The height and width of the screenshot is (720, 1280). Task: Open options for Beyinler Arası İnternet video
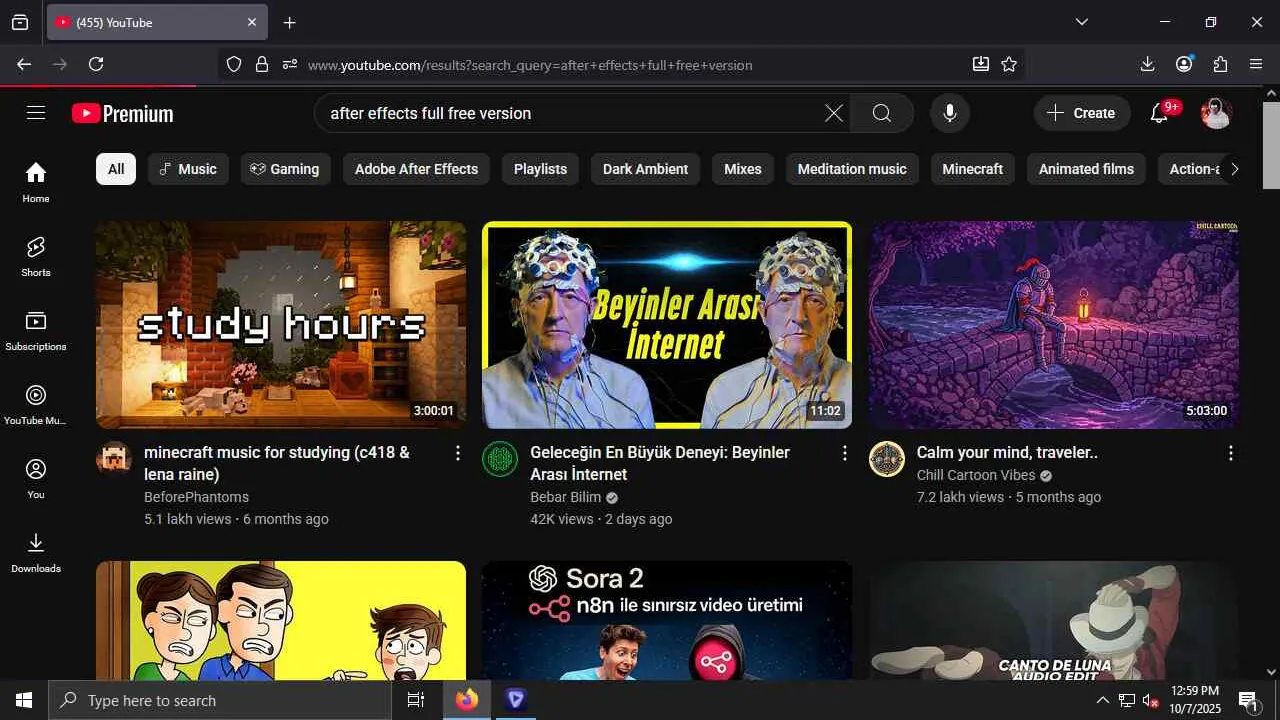pos(844,453)
